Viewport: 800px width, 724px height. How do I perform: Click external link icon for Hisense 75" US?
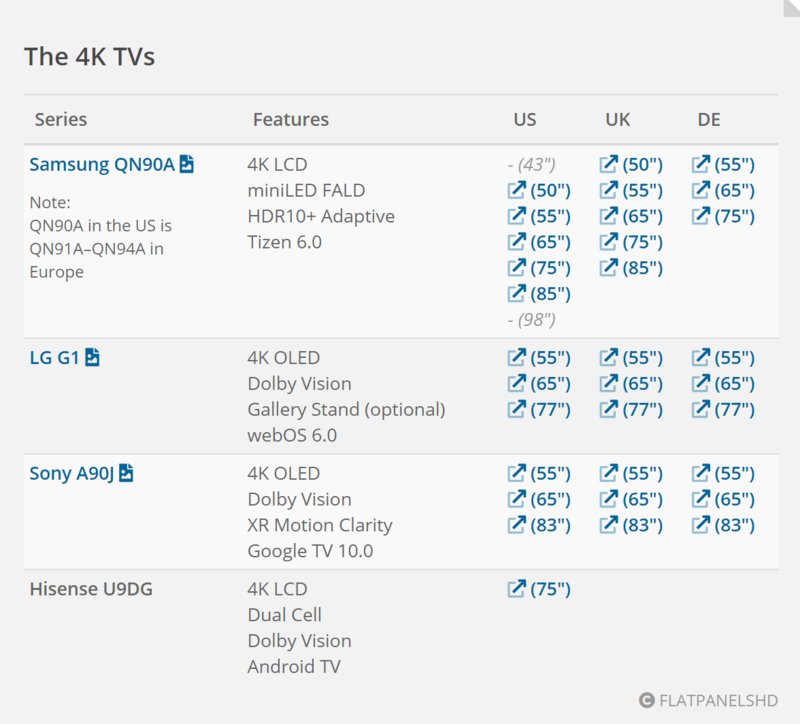(x=516, y=589)
